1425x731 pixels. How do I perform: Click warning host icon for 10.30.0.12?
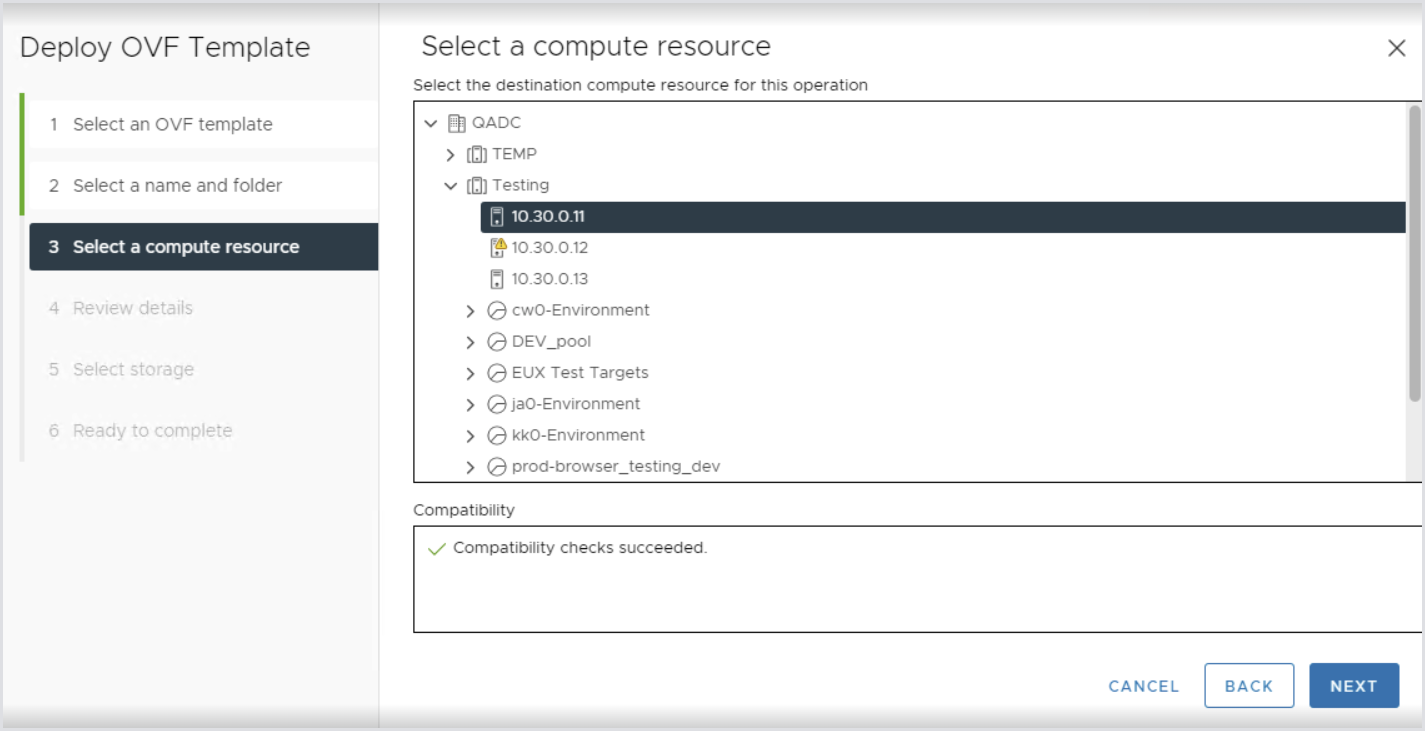(x=498, y=247)
